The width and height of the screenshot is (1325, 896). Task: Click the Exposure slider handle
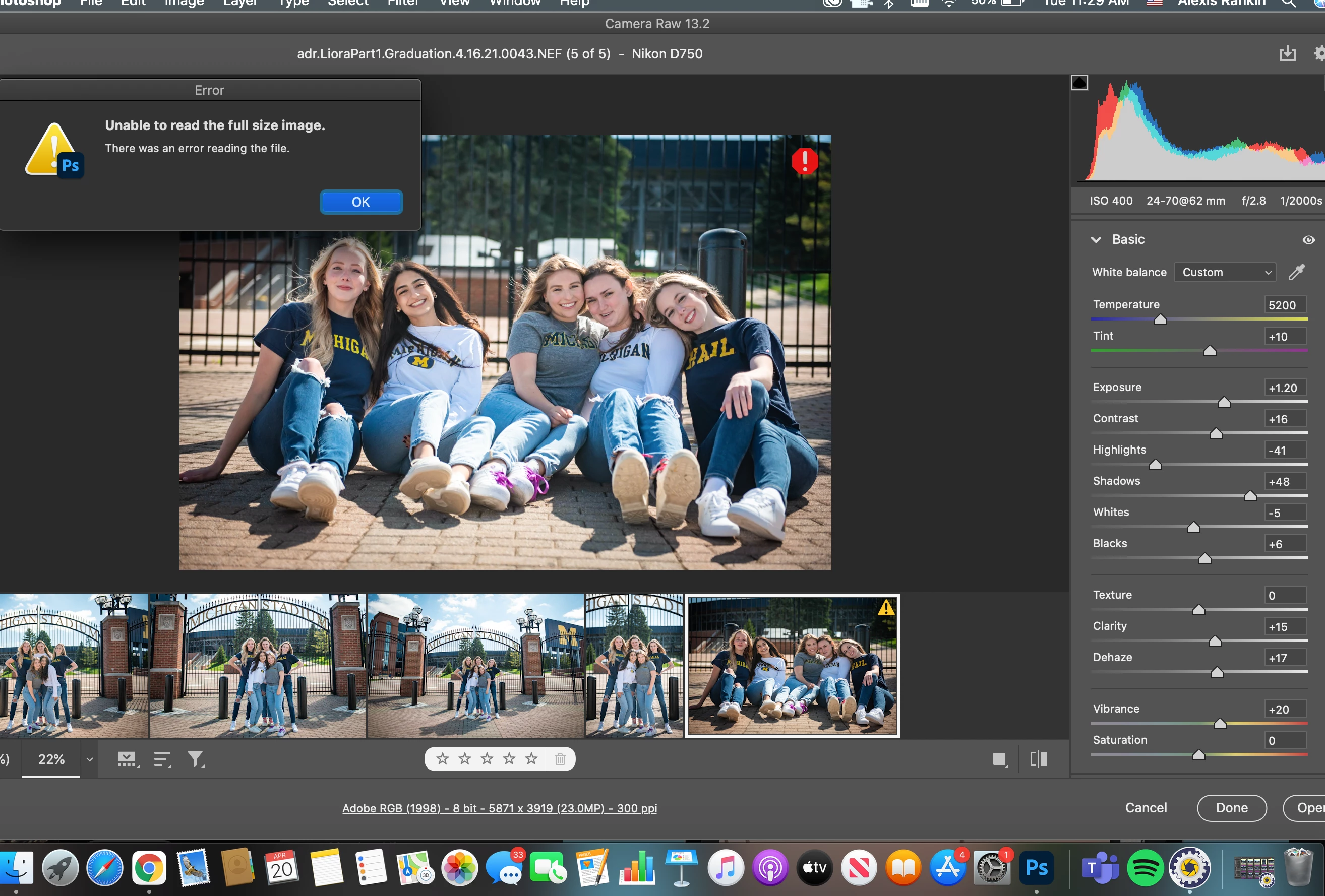[x=1224, y=403]
